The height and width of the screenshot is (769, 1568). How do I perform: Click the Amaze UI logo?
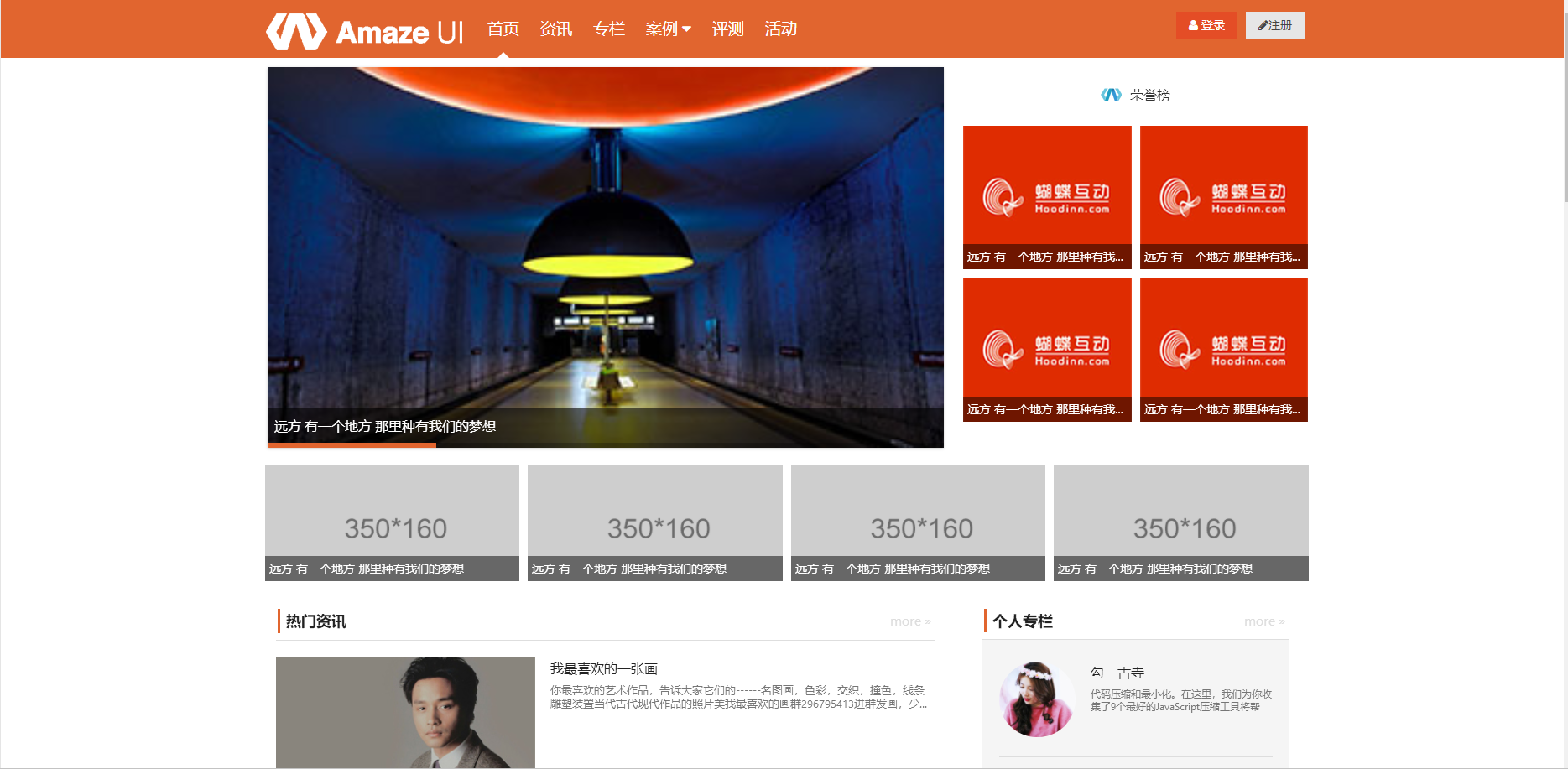[x=364, y=32]
